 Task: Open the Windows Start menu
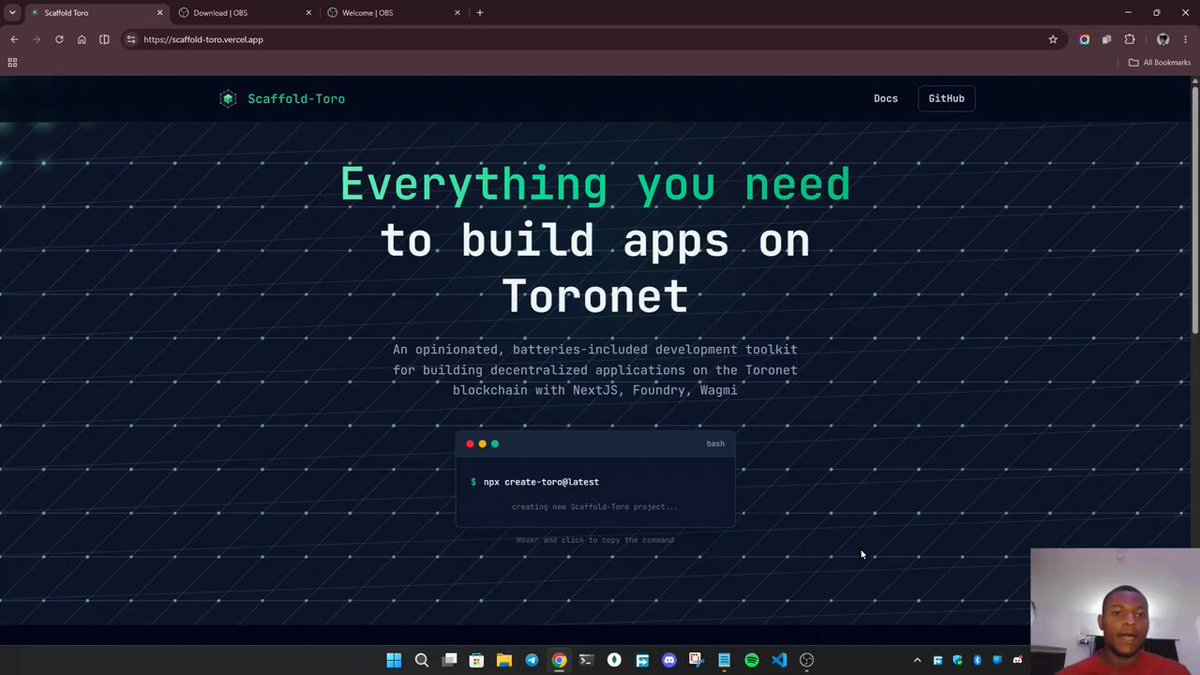pos(394,660)
